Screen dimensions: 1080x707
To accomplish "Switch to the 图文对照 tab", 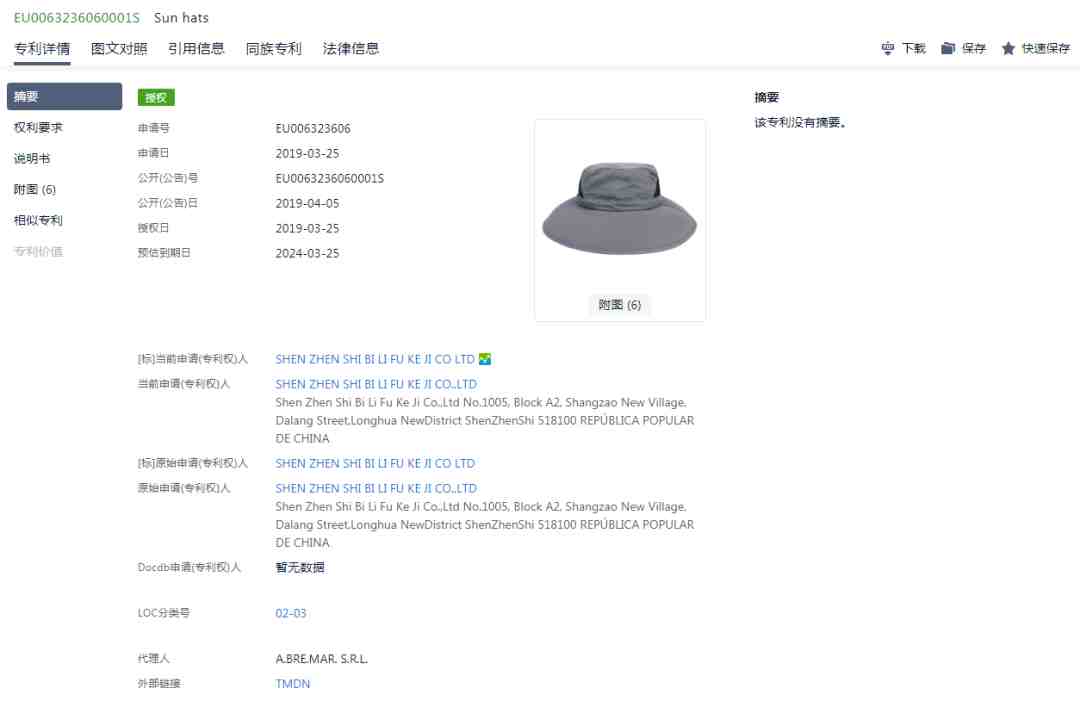I will (x=119, y=49).
